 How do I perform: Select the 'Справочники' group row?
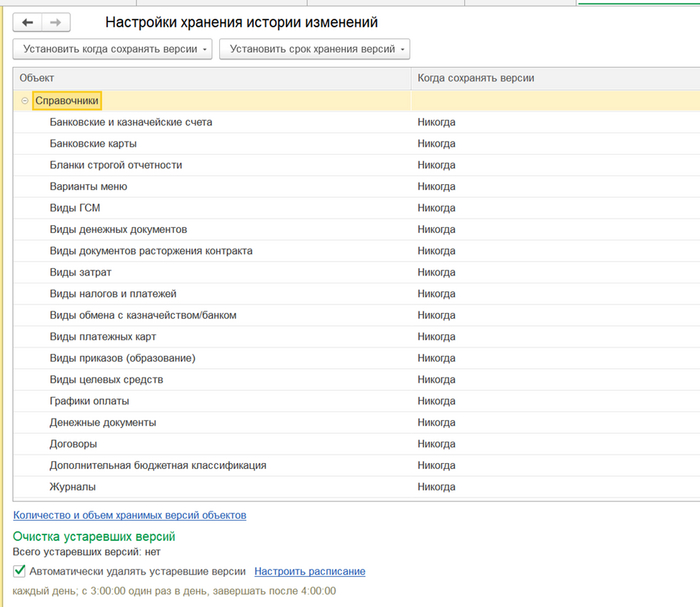coord(66,101)
